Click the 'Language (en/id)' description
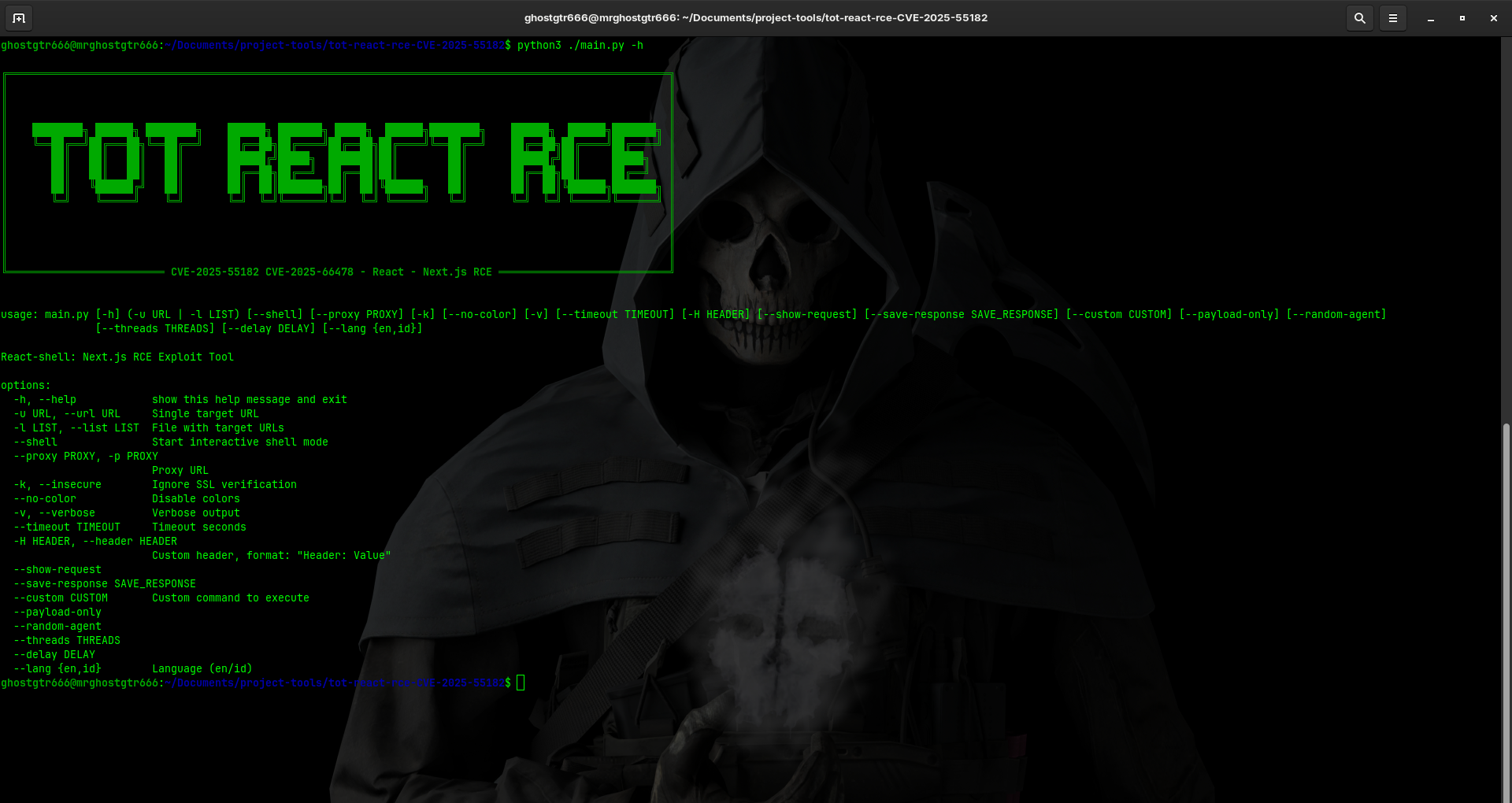Image resolution: width=1512 pixels, height=803 pixels. click(x=202, y=669)
